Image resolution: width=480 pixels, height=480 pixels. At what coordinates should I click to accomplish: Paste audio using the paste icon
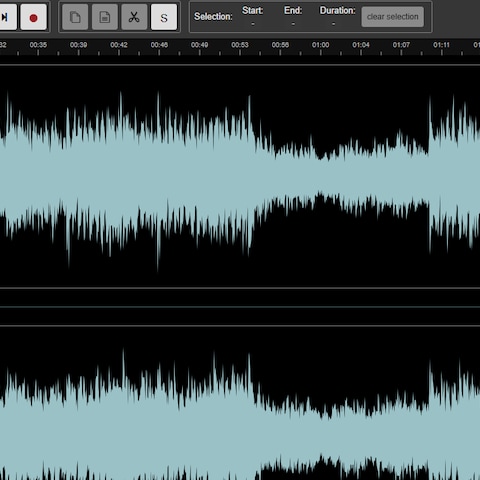105,17
